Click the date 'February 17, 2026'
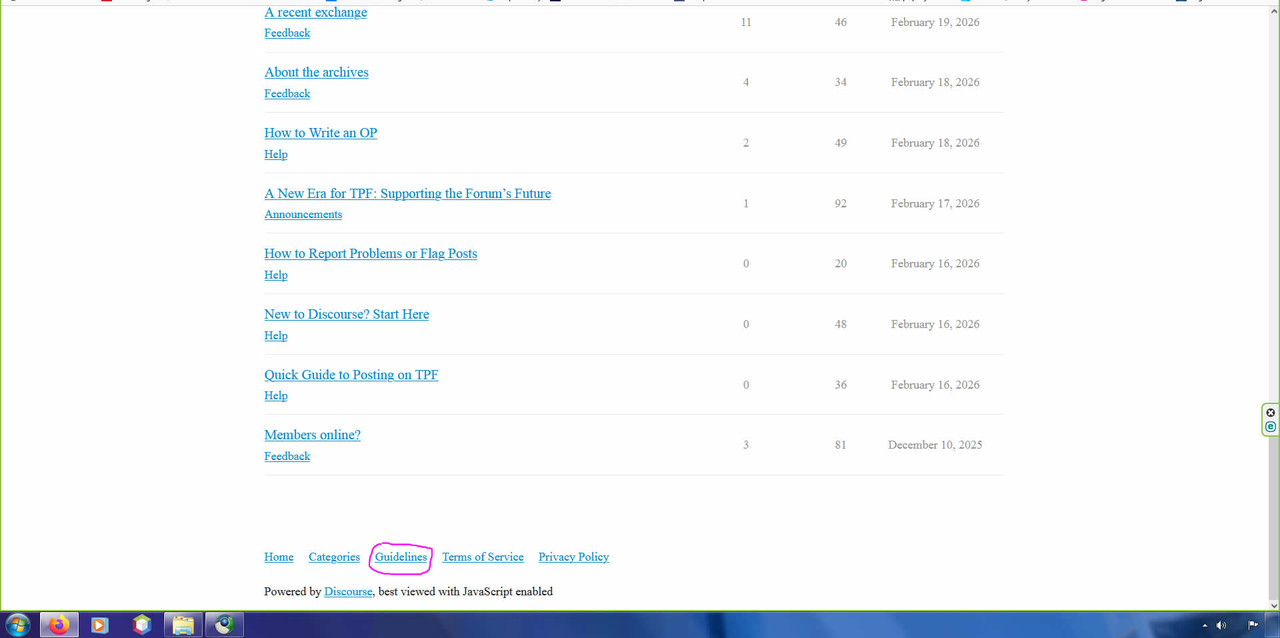This screenshot has height=638, width=1280. click(935, 203)
